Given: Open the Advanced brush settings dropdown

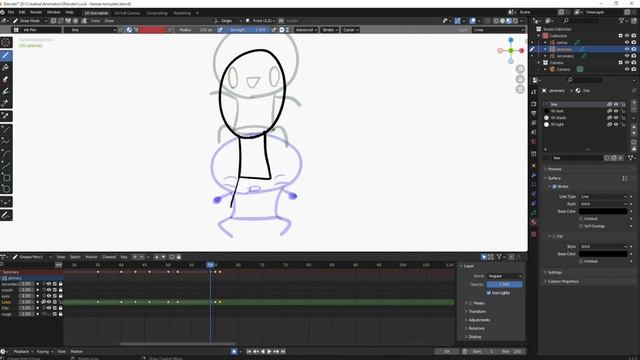Looking at the screenshot, I should (x=305, y=30).
